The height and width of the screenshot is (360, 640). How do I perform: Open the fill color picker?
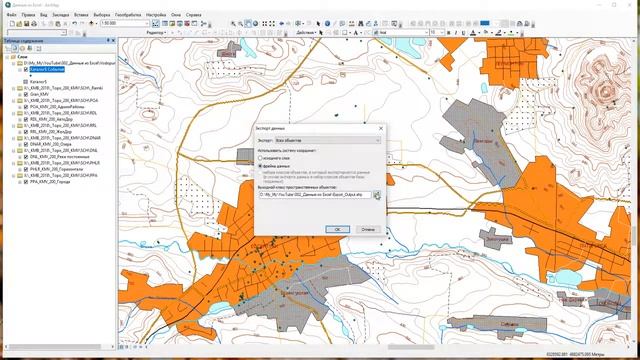(x=487, y=33)
